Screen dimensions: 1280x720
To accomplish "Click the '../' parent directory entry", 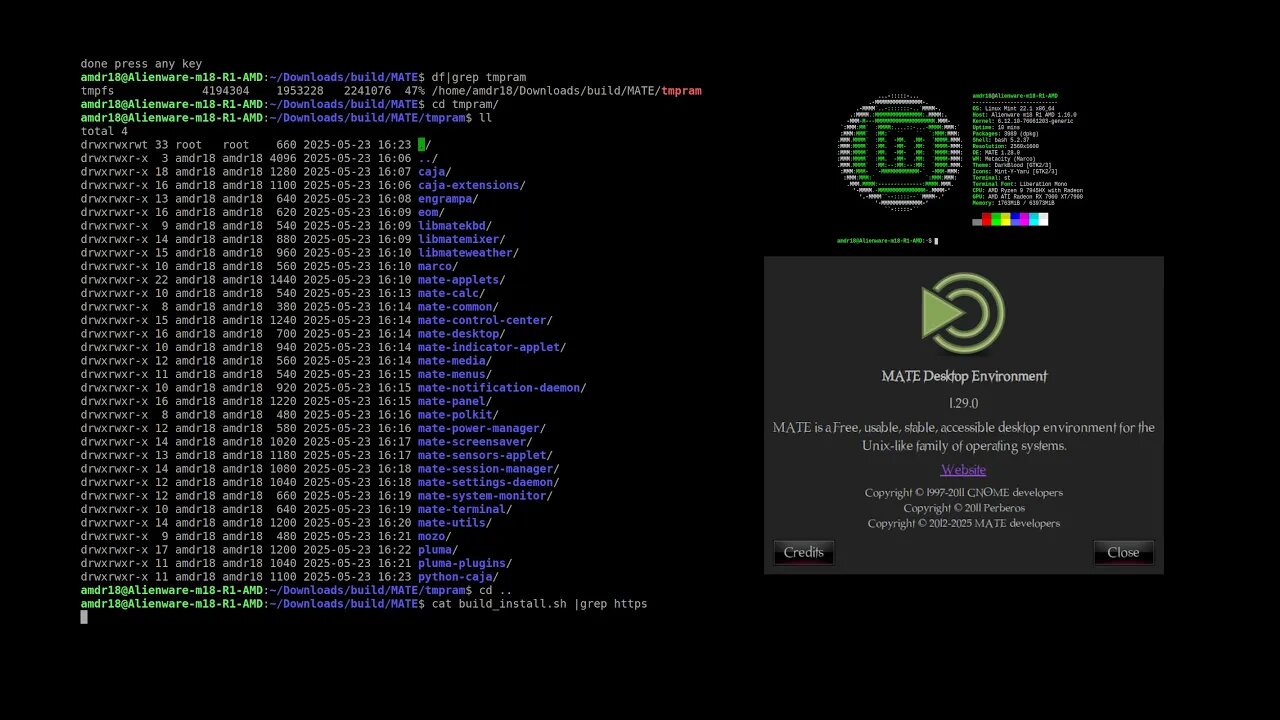I will [428, 158].
